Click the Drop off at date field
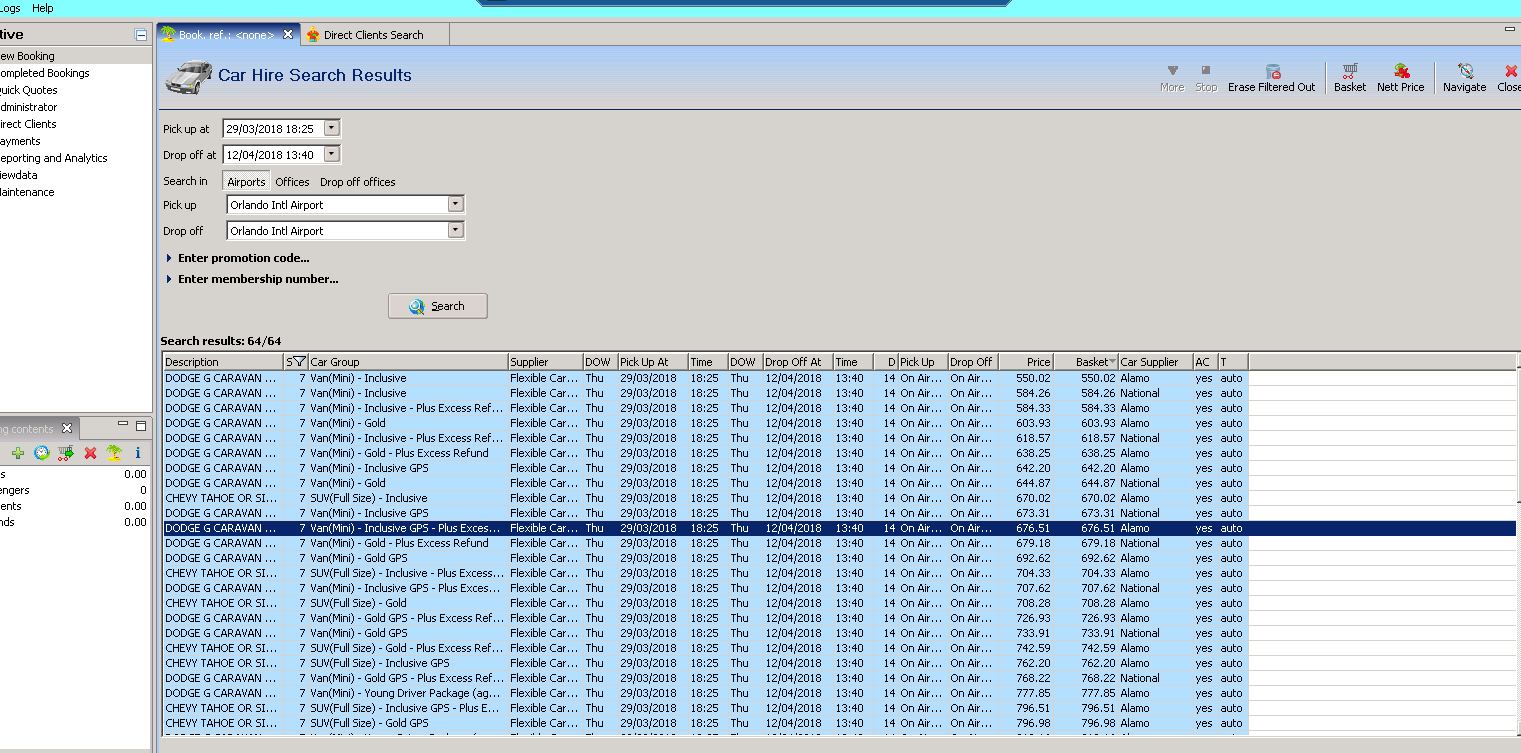The height and width of the screenshot is (753, 1521). (273, 154)
